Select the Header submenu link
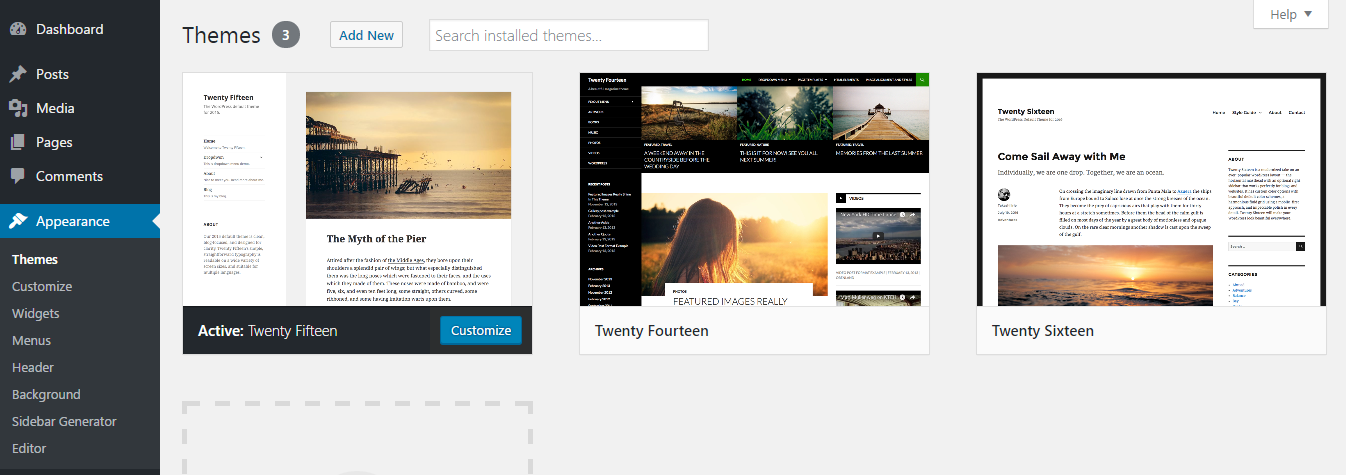Screen dimensions: 1346x475 click(33, 367)
